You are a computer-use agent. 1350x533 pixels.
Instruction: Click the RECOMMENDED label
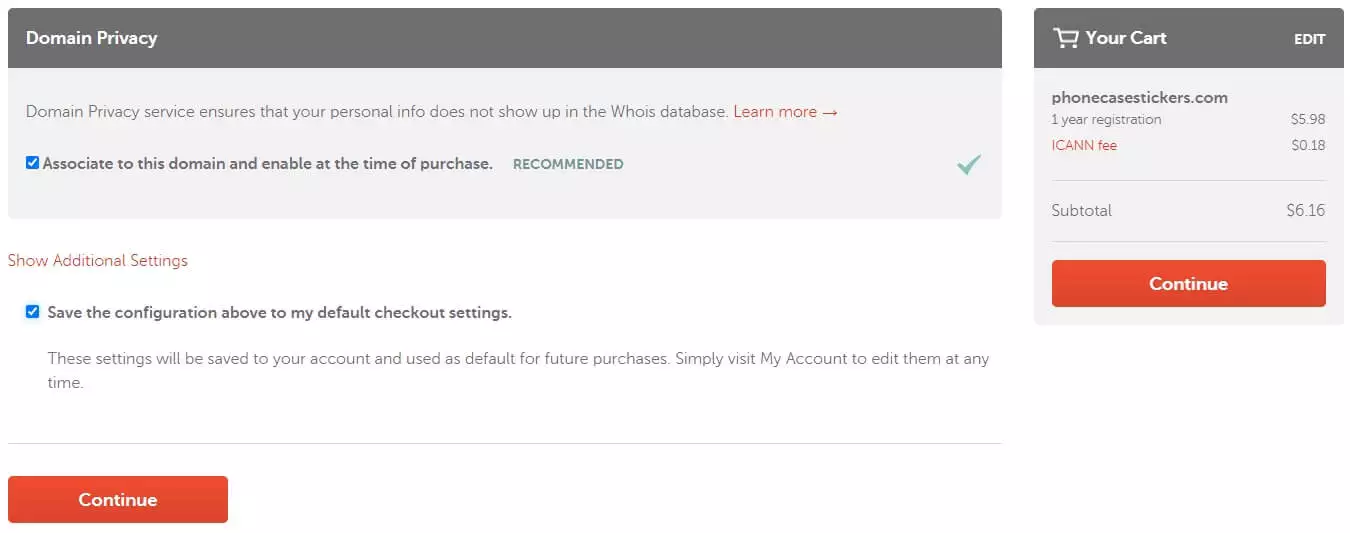(568, 164)
